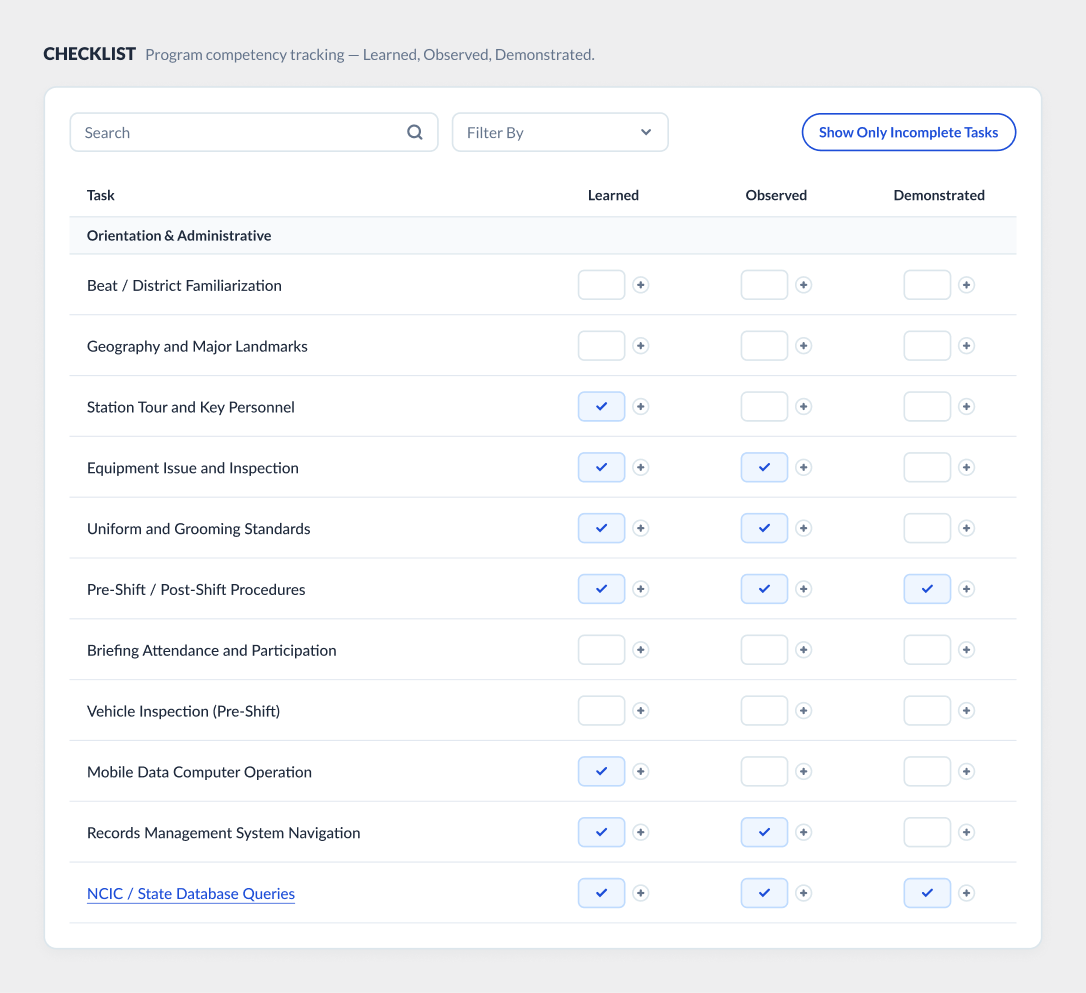Click Show Only Incomplete Tasks button
1086x993 pixels.
pos(909,132)
